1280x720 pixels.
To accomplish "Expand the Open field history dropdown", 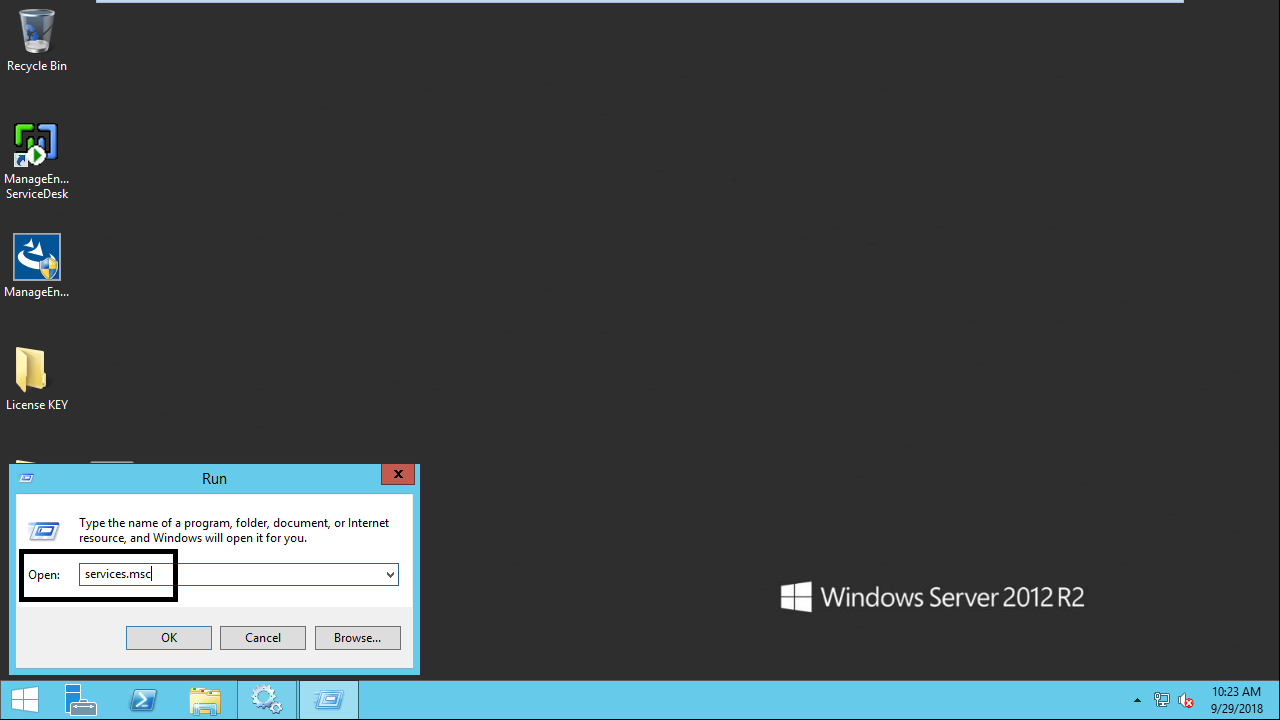I will point(390,575).
